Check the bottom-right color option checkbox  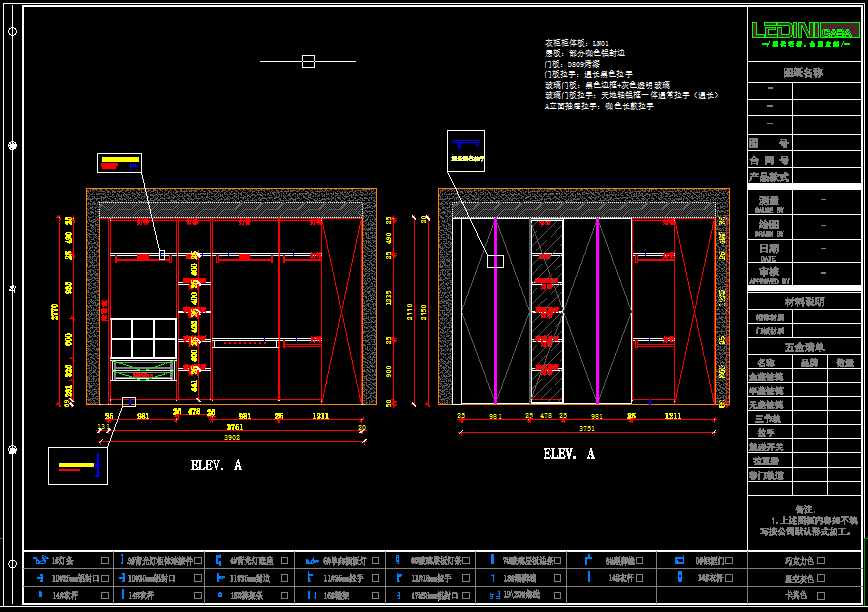[x=821, y=595]
